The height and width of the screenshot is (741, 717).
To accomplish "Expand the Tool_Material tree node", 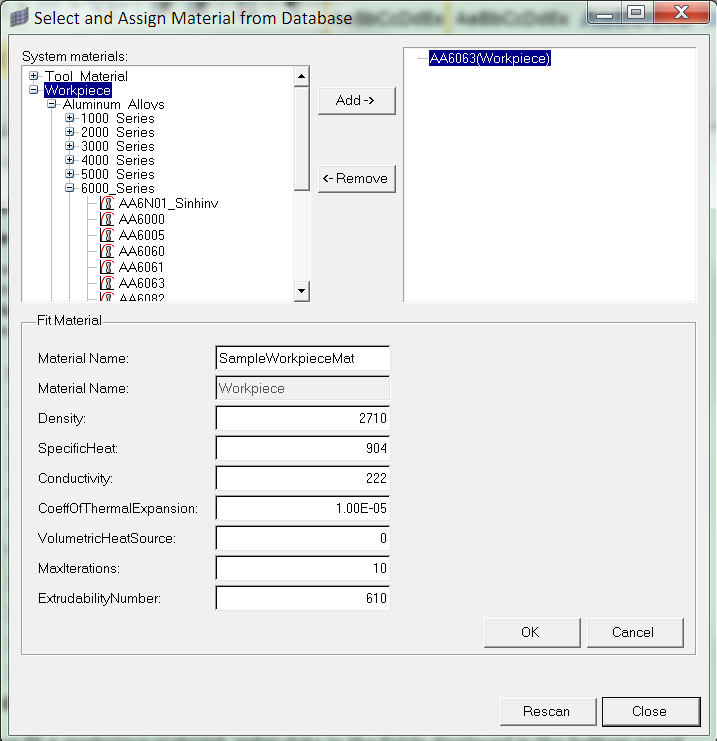I will pyautogui.click(x=34, y=76).
